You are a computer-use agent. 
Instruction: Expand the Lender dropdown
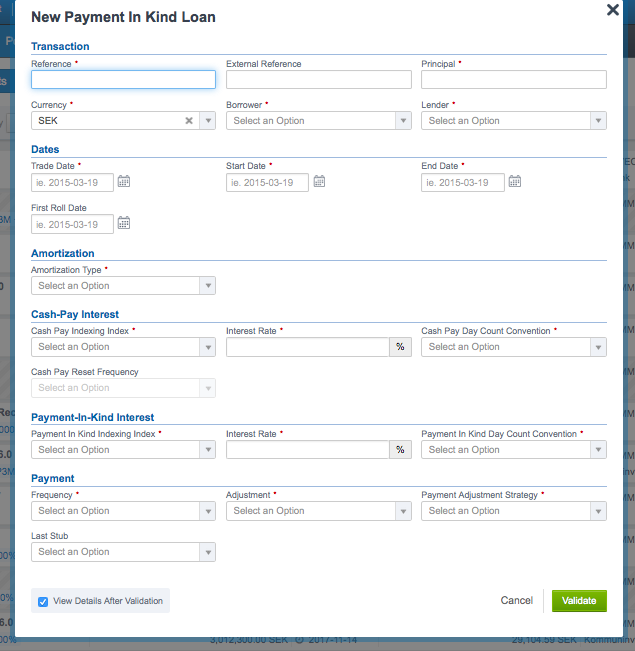513,121
